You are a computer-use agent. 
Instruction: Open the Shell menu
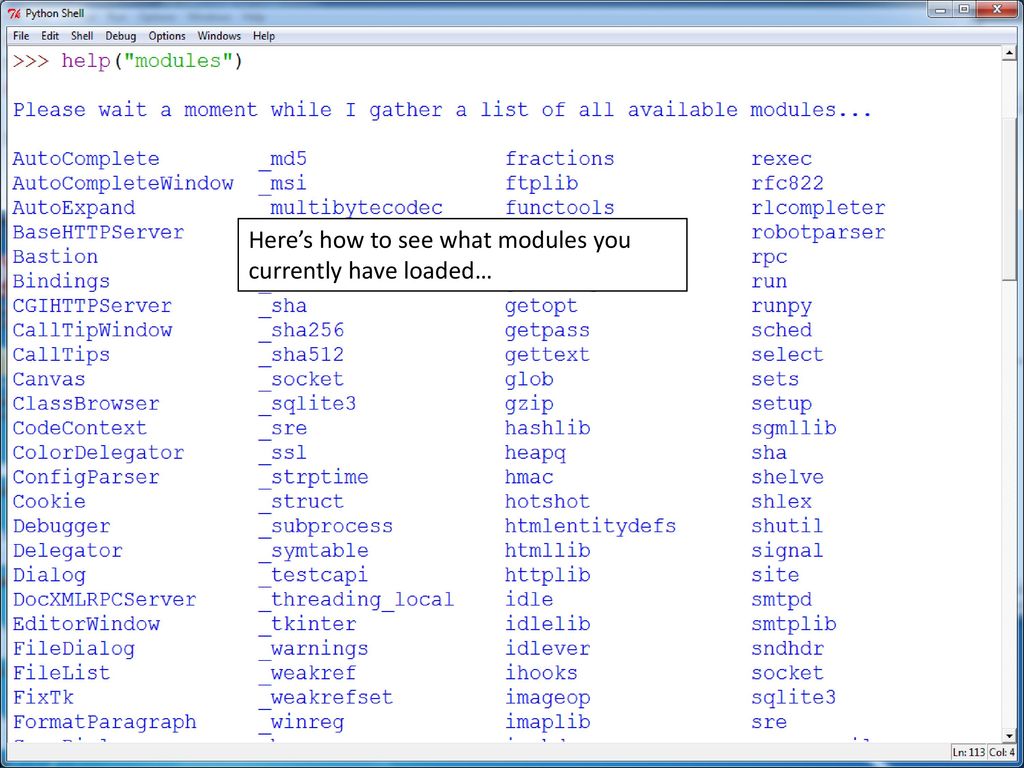tap(82, 36)
